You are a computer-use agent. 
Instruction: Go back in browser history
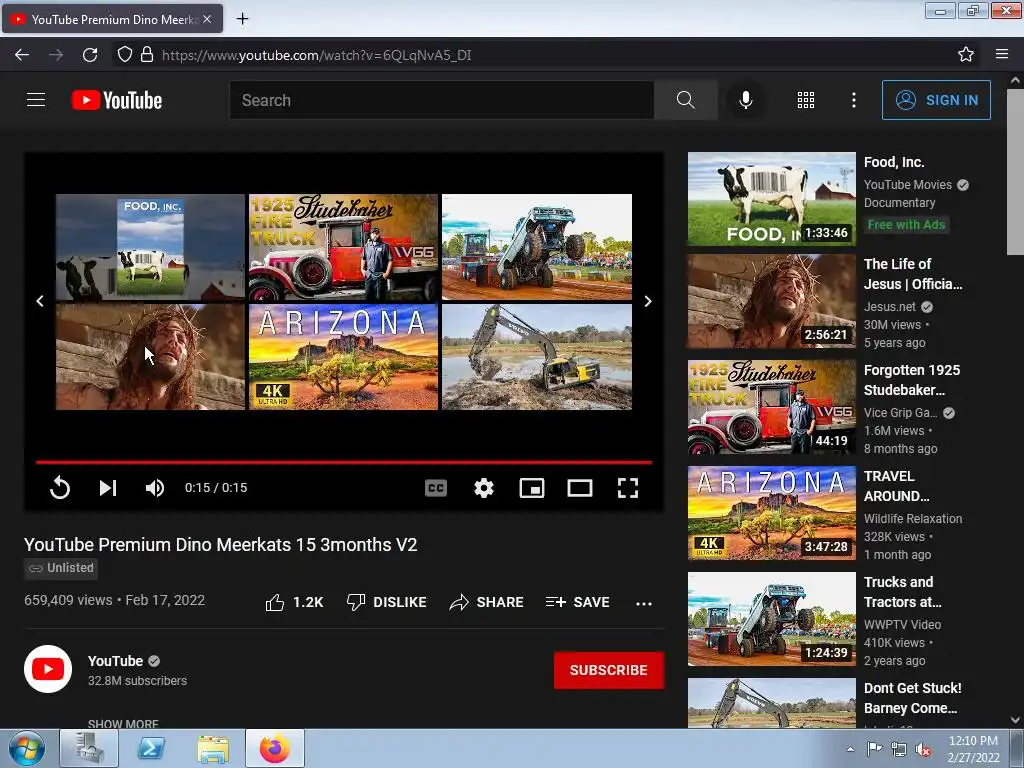[22, 55]
